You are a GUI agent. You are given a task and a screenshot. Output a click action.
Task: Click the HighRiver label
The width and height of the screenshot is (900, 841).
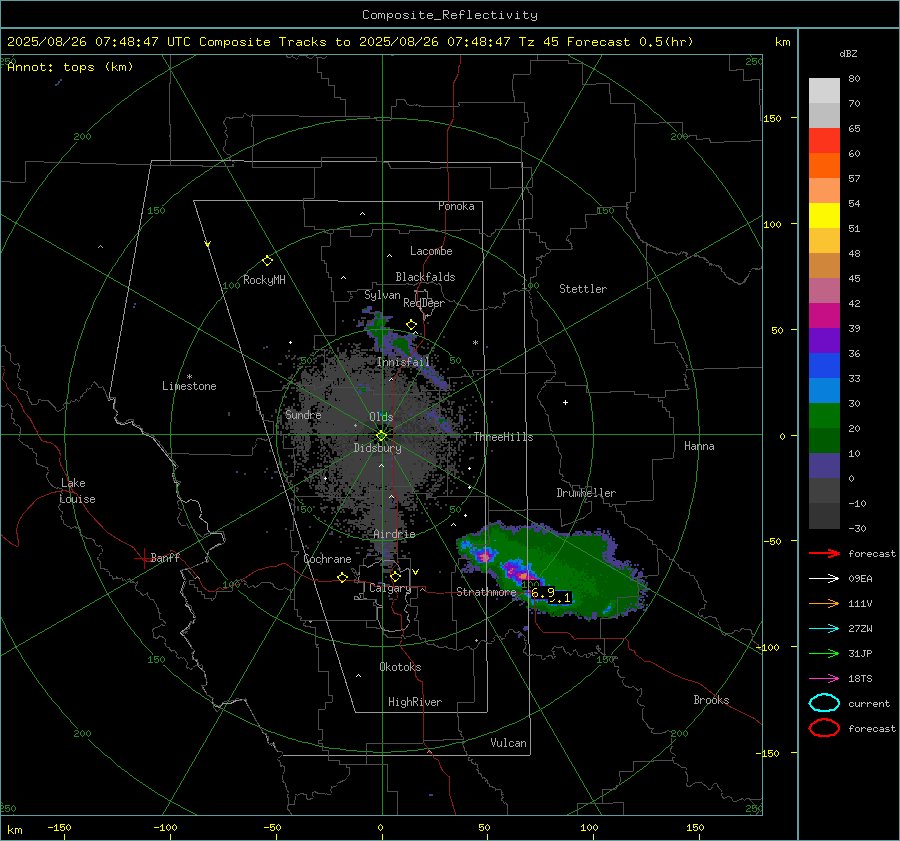(x=415, y=702)
